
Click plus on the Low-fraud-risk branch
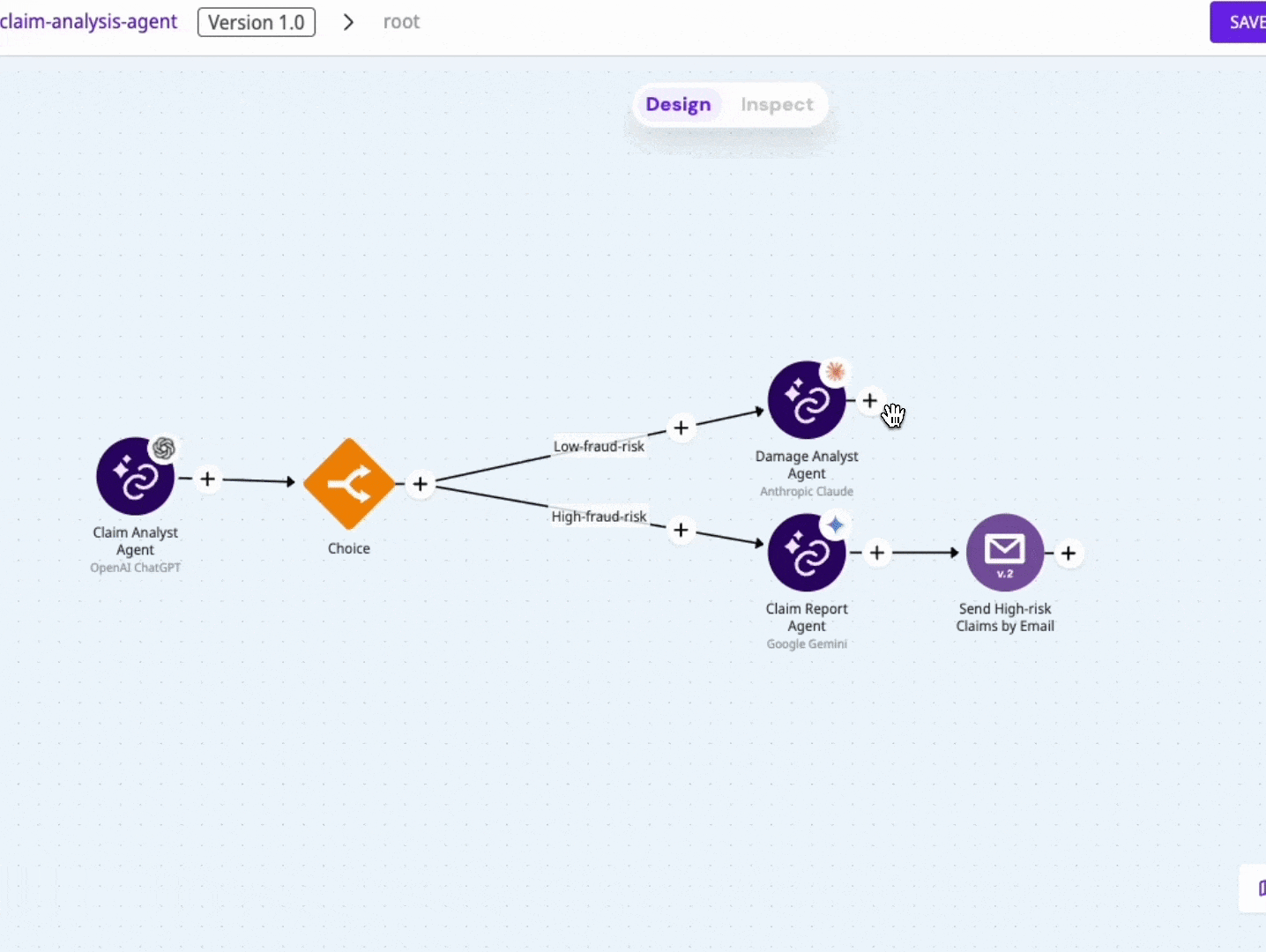(x=681, y=428)
